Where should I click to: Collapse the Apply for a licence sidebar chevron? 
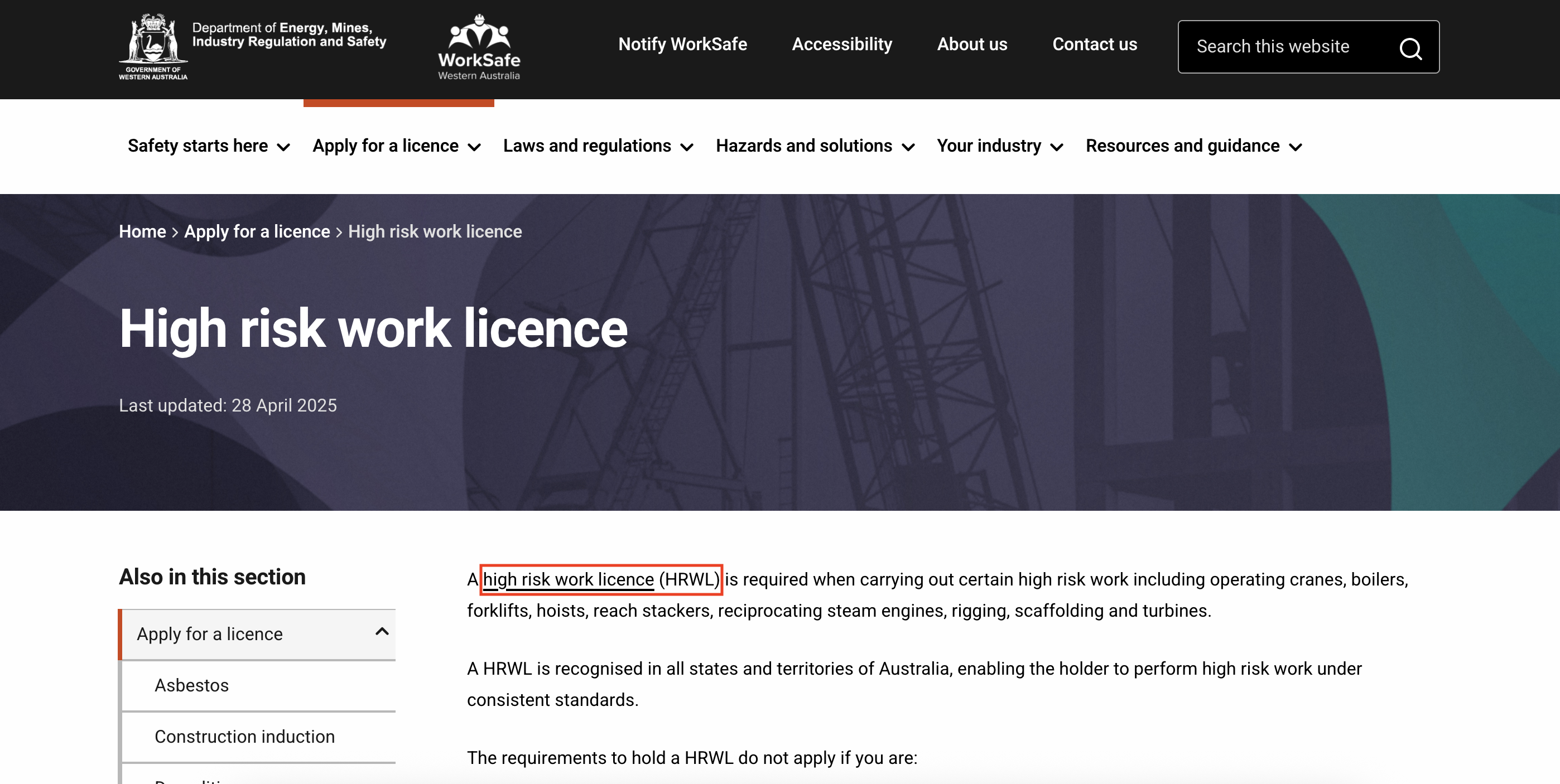click(382, 632)
